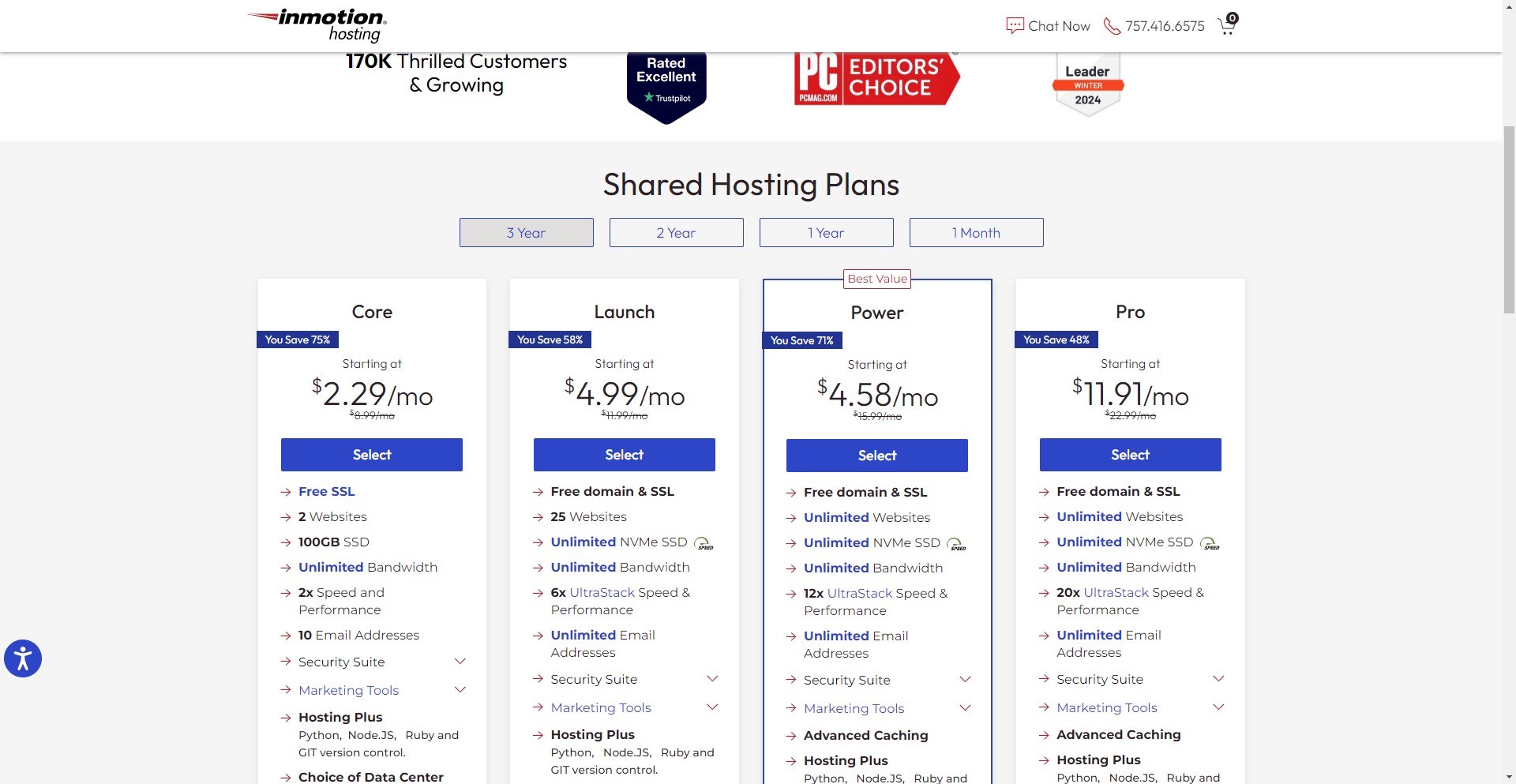The image size is (1516, 784).
Task: Switch to the 2 Year billing term
Action: click(677, 233)
